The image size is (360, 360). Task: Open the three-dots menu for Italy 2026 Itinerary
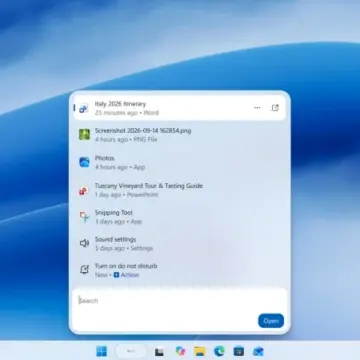coord(257,108)
